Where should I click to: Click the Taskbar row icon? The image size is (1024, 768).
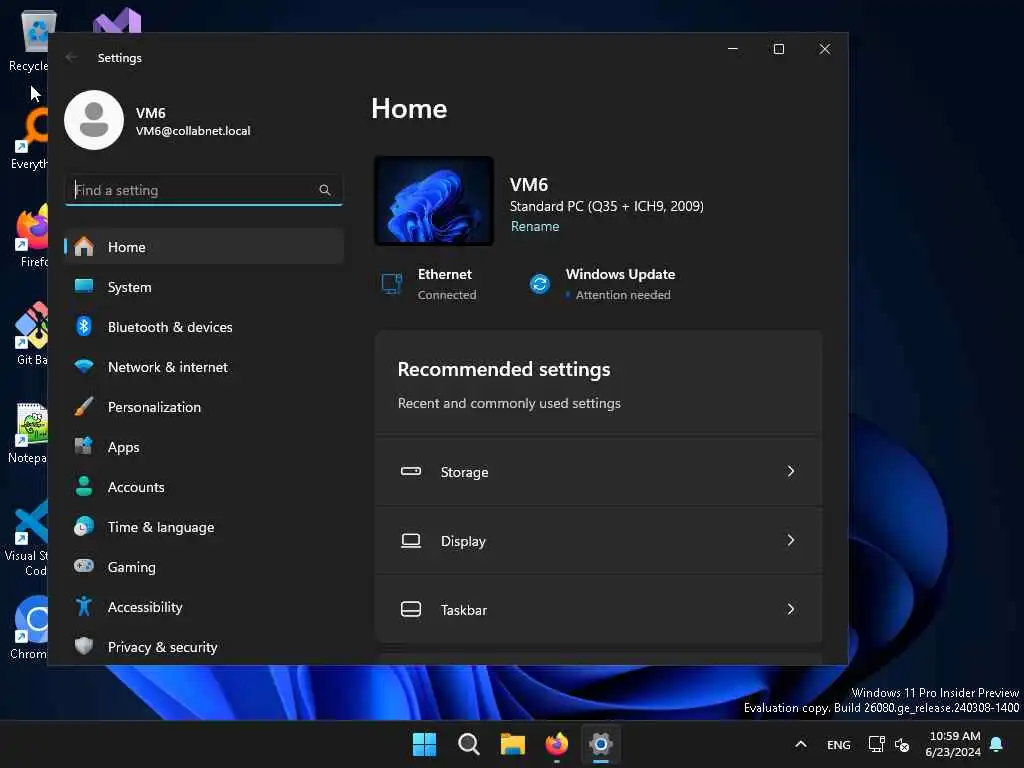[x=411, y=609]
